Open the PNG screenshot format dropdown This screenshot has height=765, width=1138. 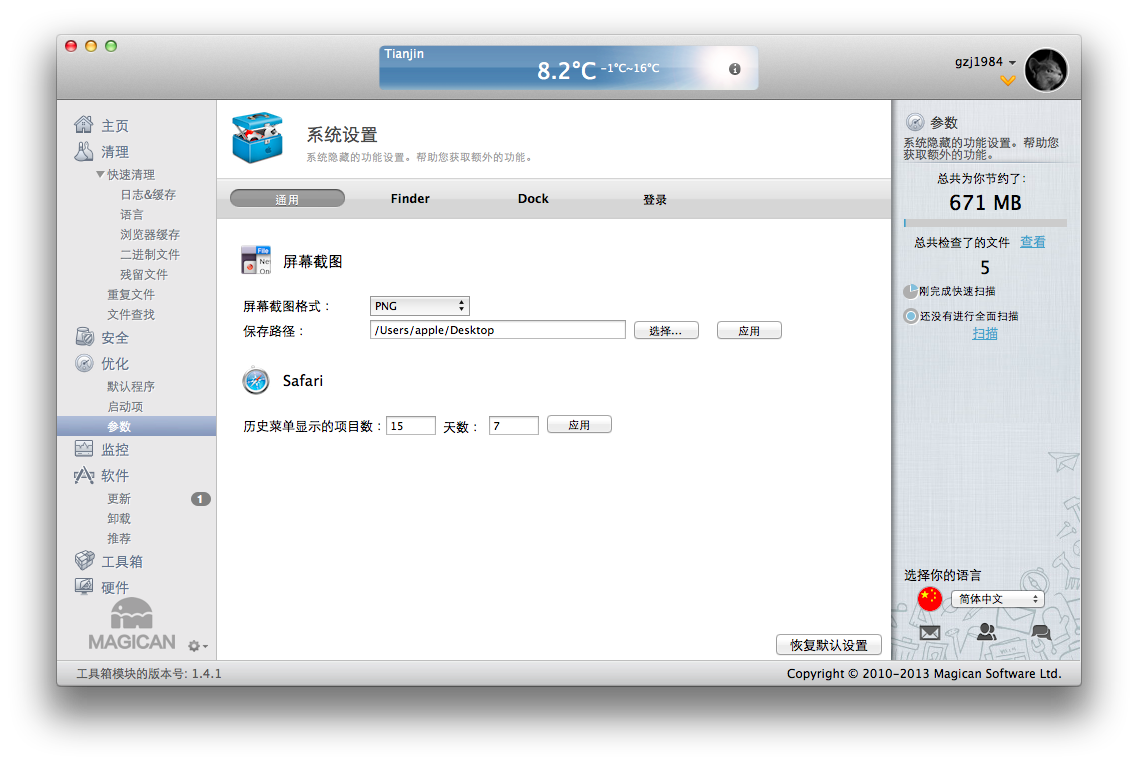(419, 306)
